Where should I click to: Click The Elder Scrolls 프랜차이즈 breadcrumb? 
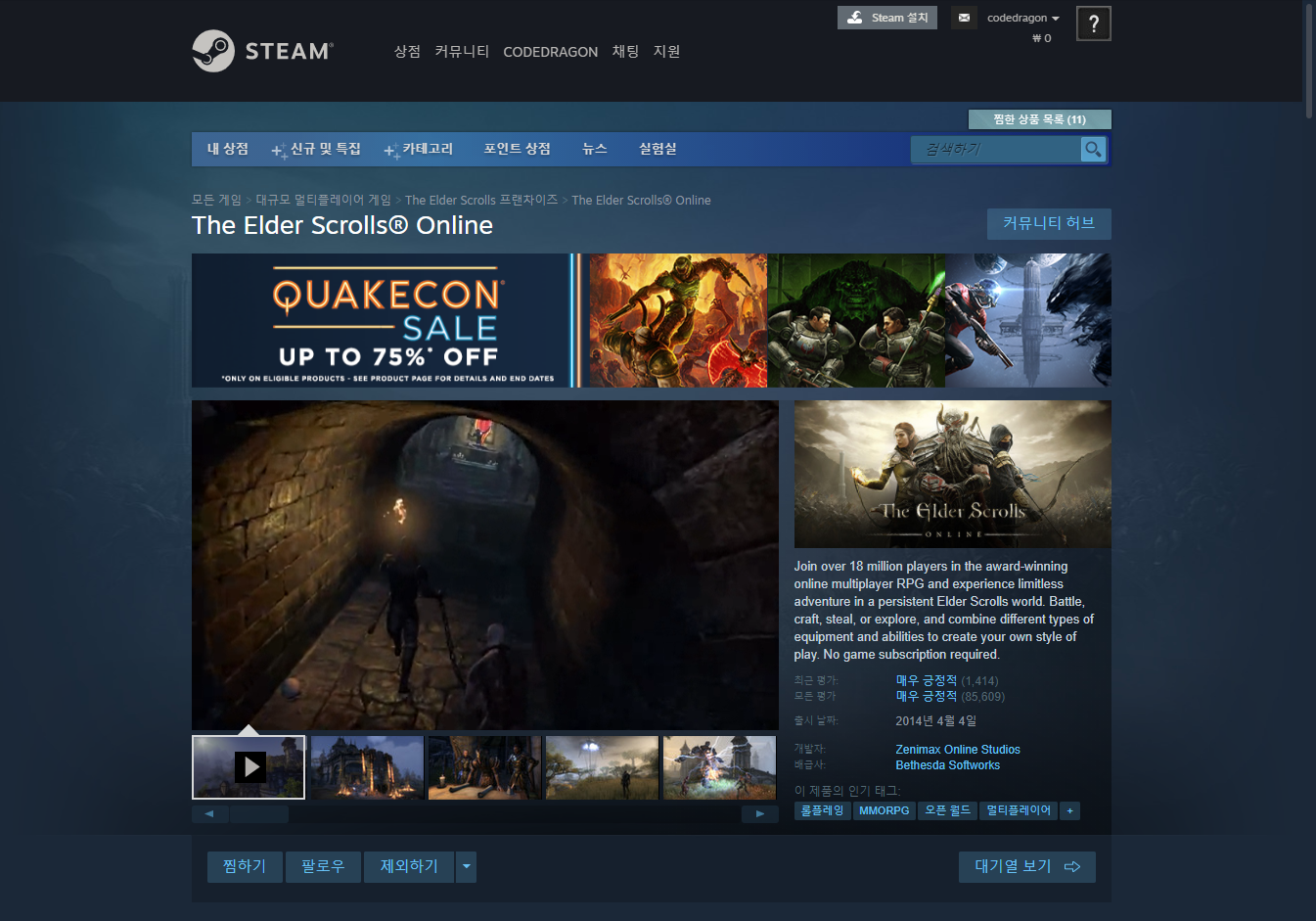(x=481, y=200)
